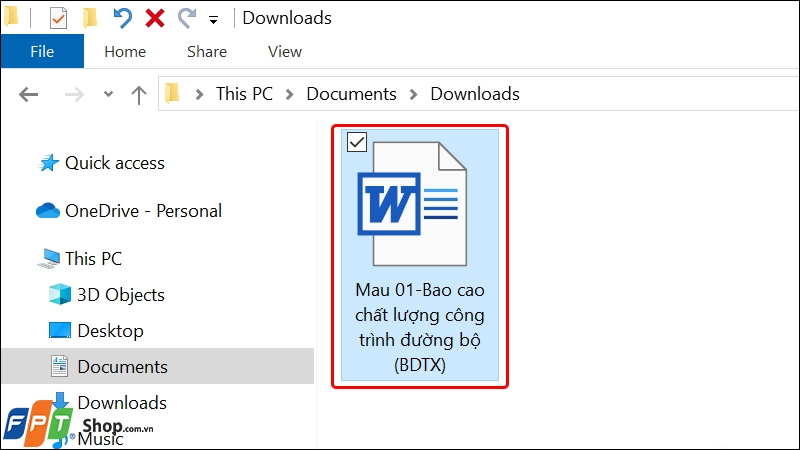Click the OneDrive cloud icon

[x=48, y=210]
